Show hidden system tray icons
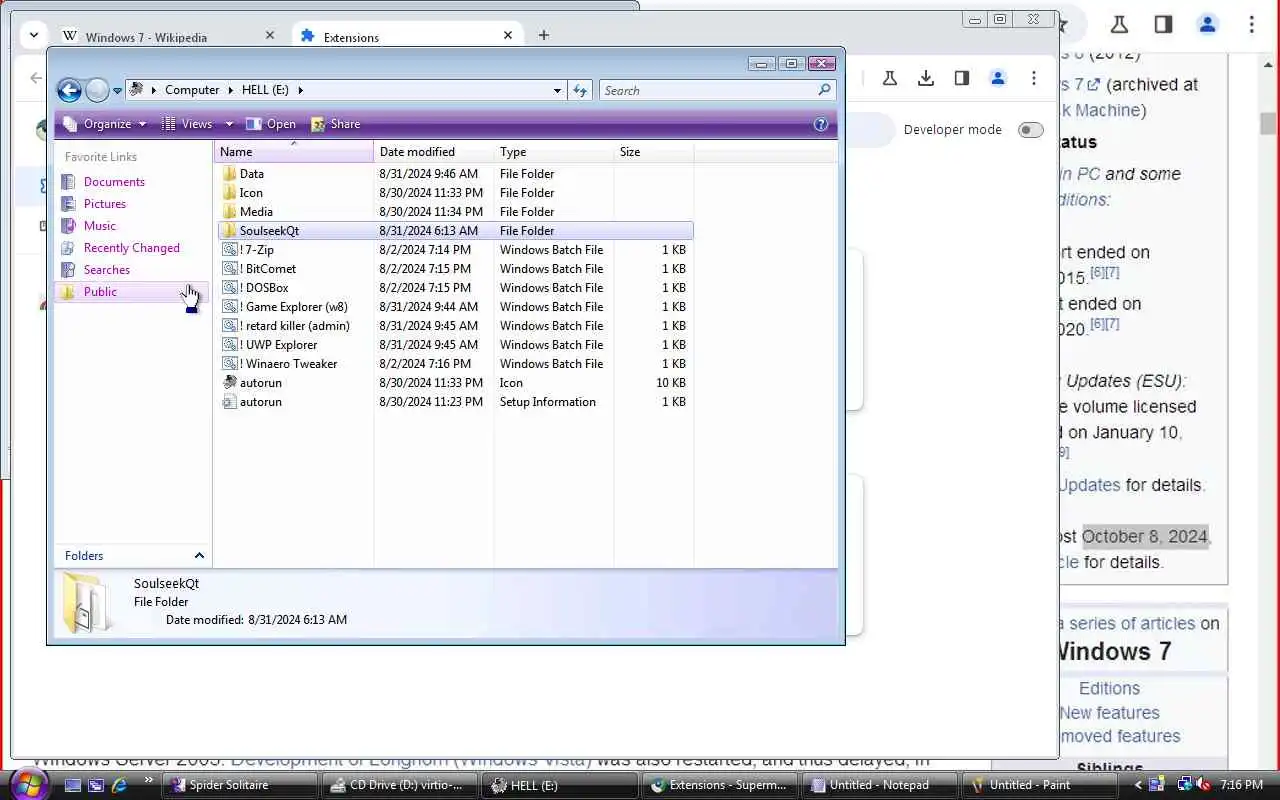 point(1137,785)
